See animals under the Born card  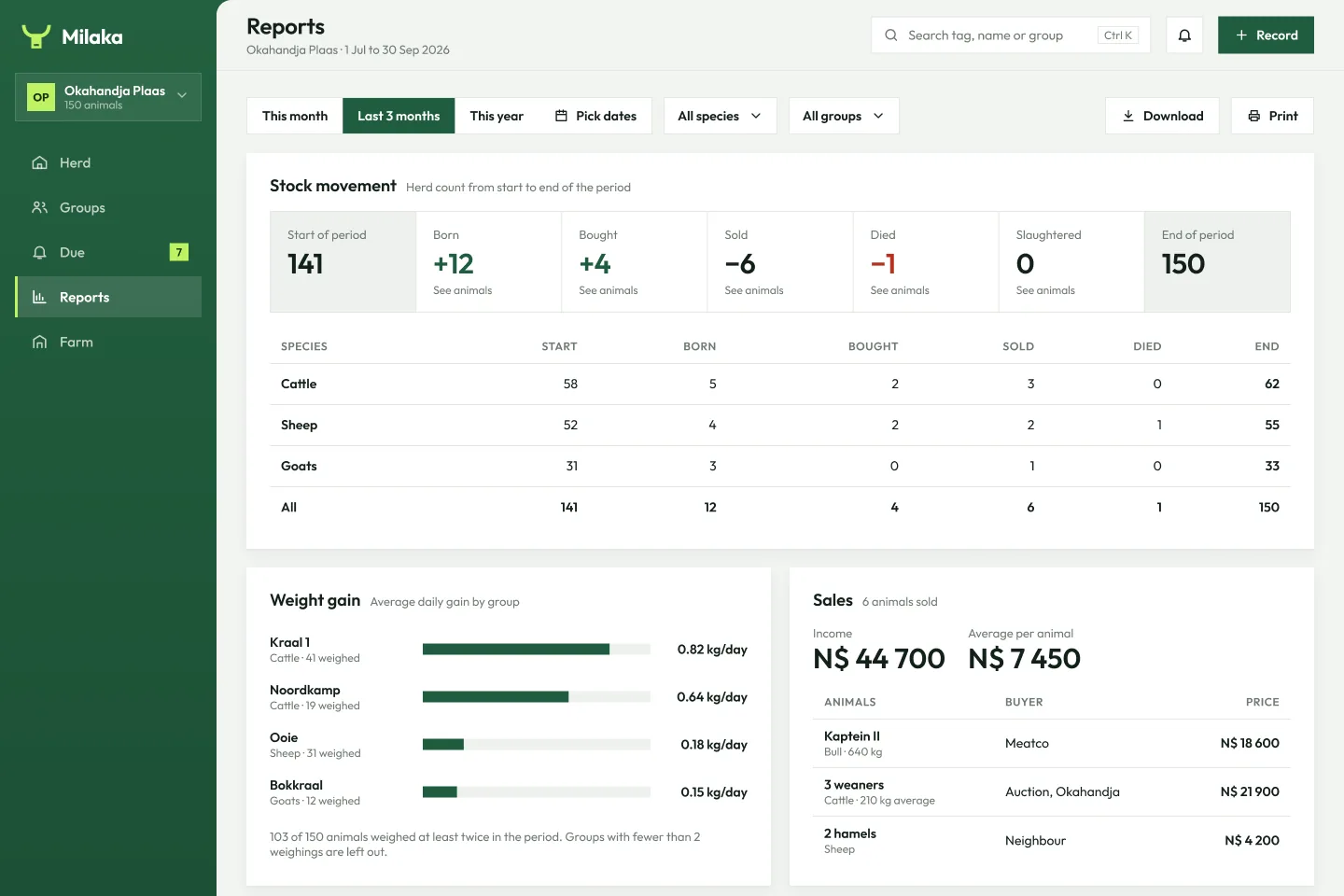click(x=462, y=290)
